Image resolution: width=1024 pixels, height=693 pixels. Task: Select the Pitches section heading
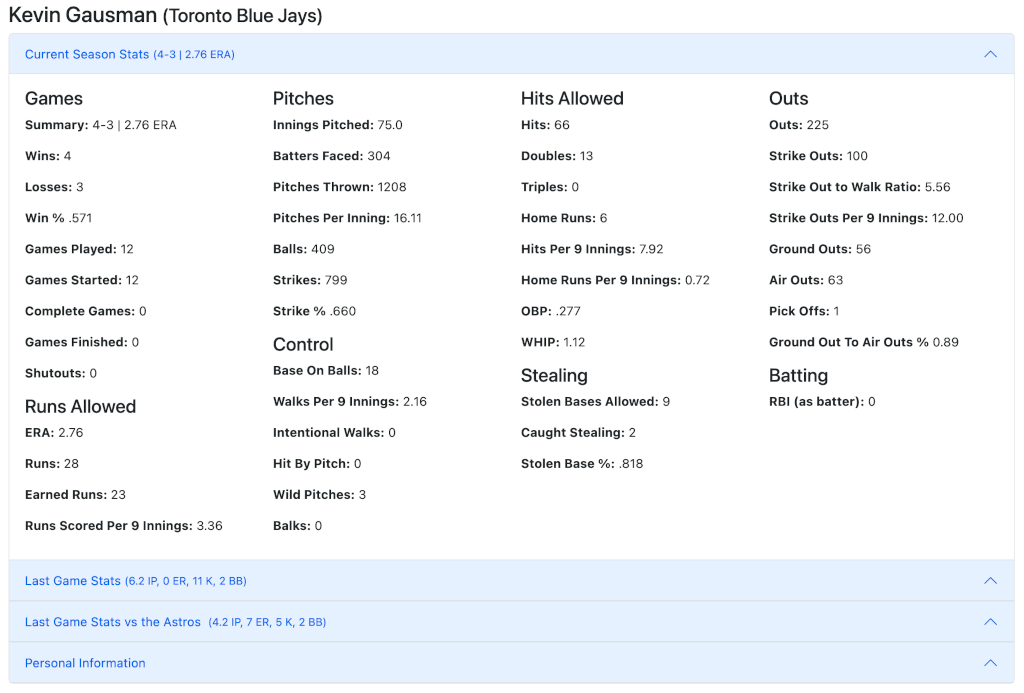click(x=303, y=98)
